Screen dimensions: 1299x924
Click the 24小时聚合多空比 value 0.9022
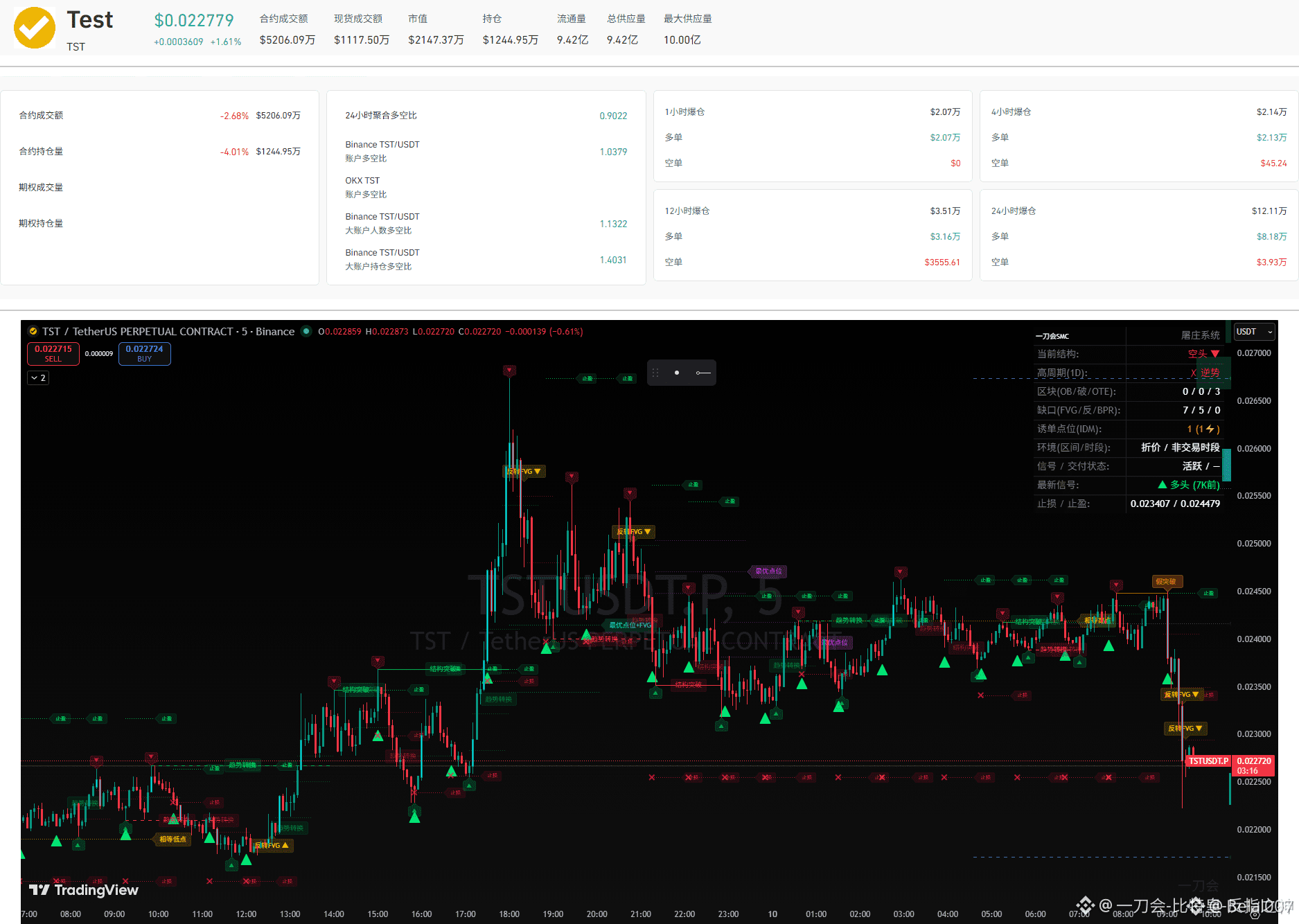tap(613, 116)
